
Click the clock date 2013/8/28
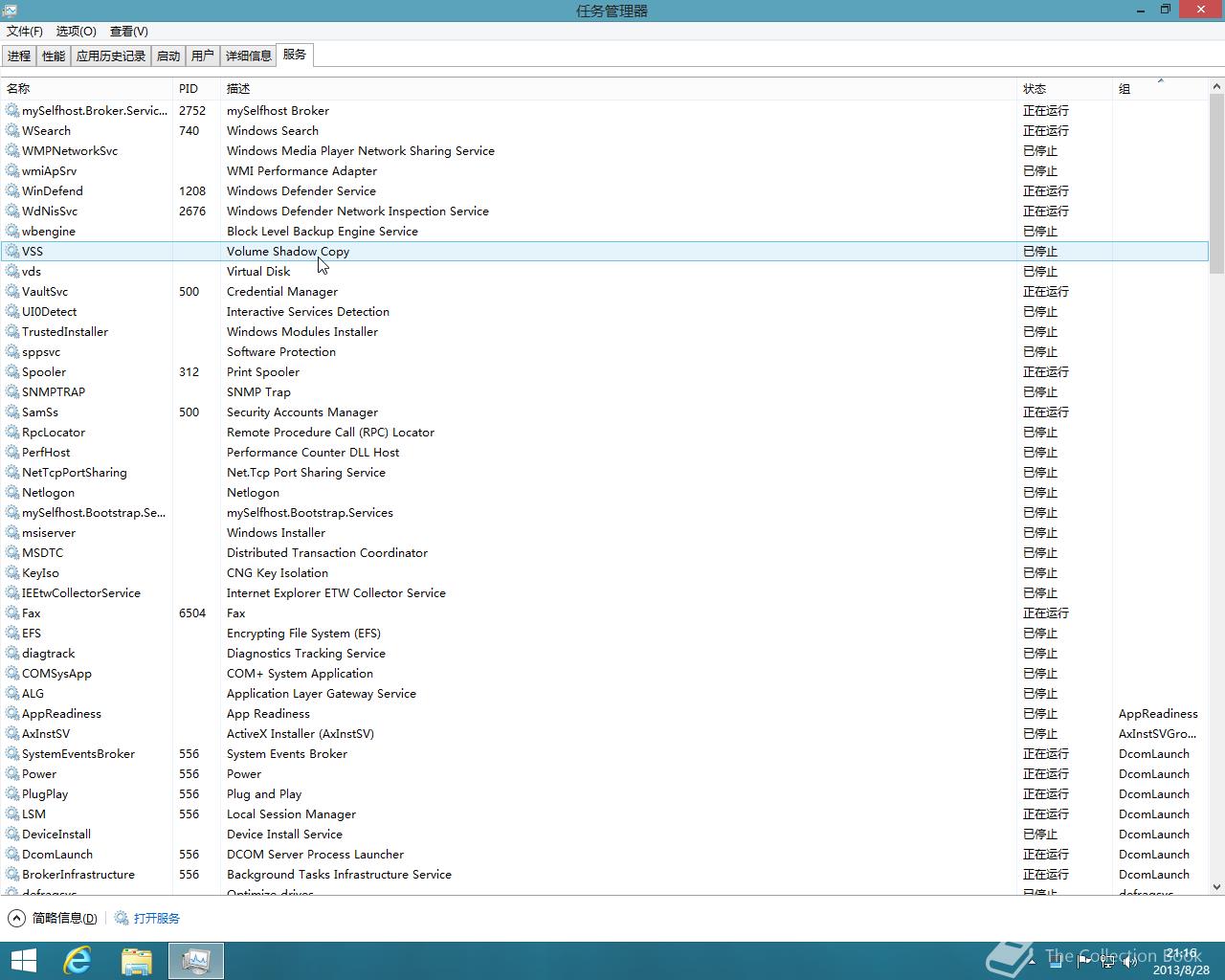coord(1181,969)
